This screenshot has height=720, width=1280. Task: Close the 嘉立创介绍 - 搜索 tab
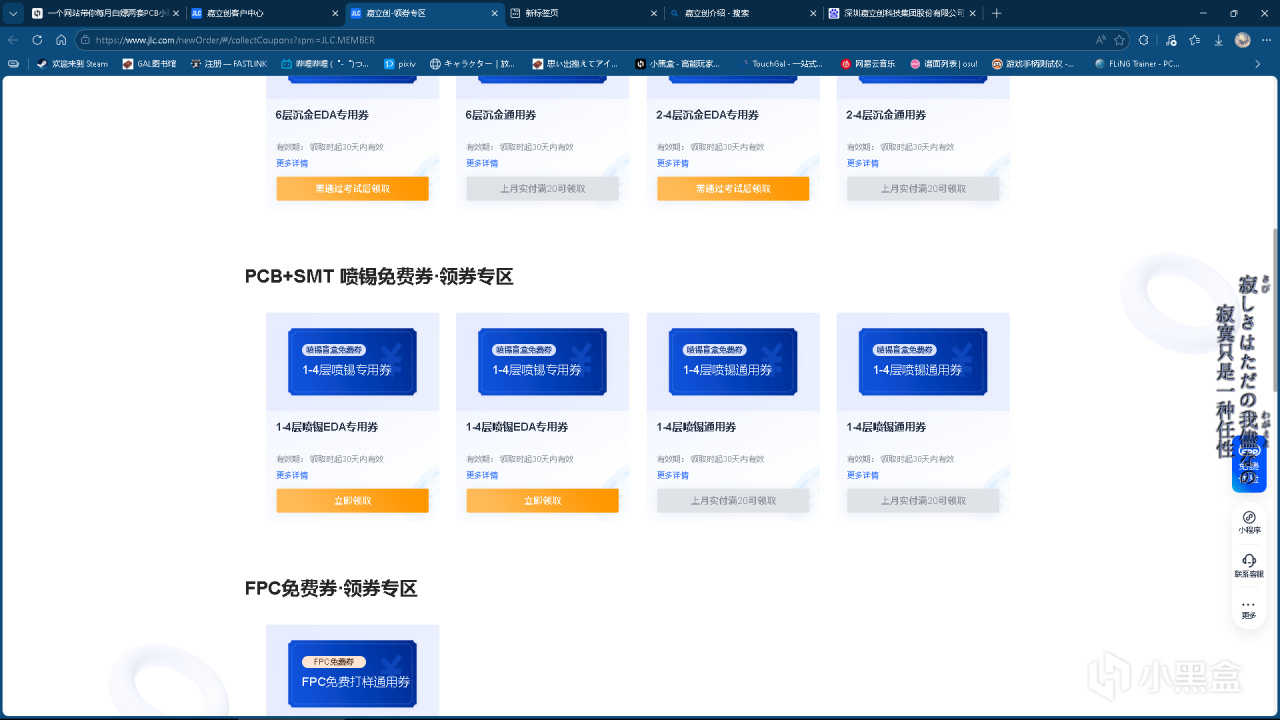(x=814, y=13)
